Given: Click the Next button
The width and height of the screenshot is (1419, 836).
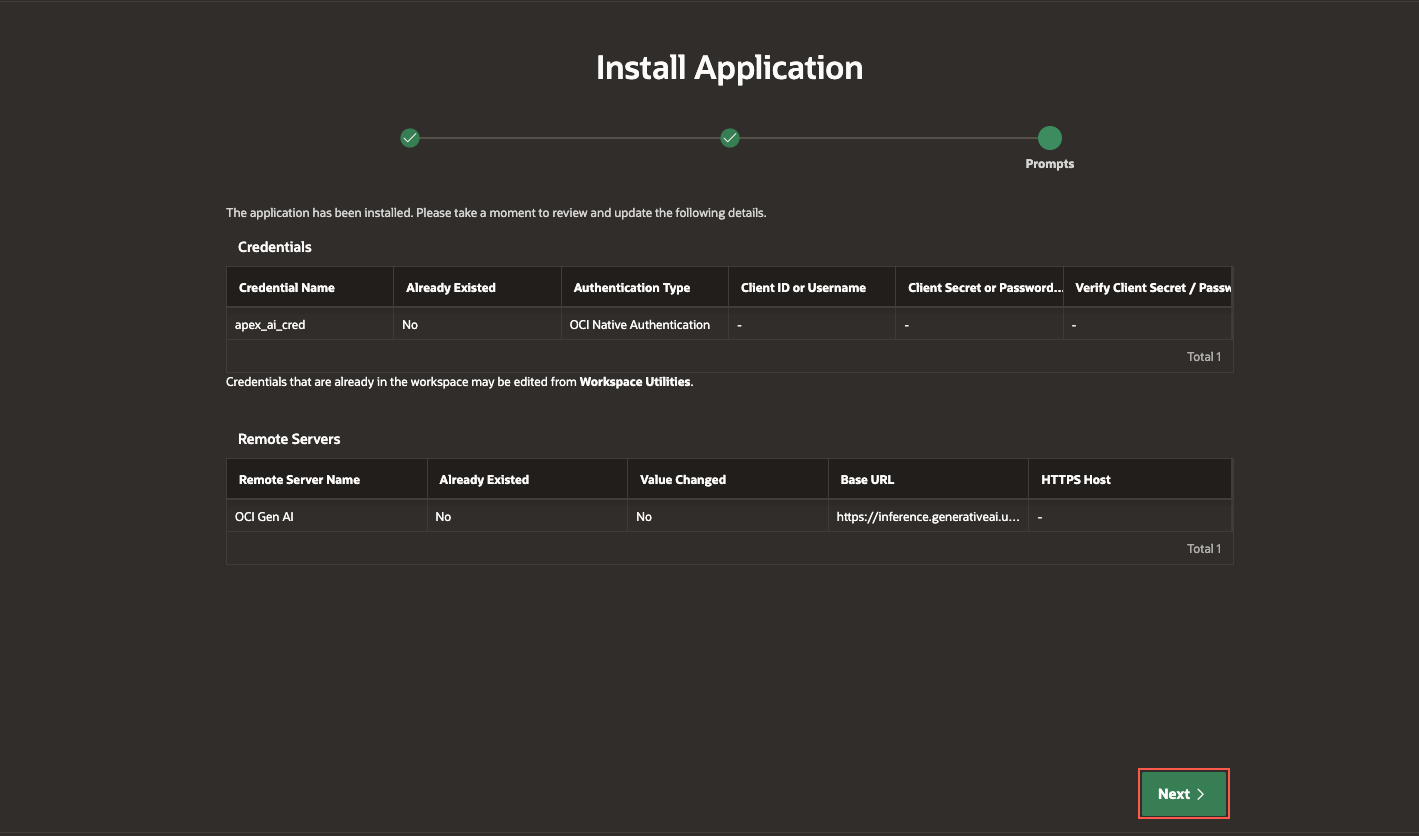Looking at the screenshot, I should point(1183,794).
